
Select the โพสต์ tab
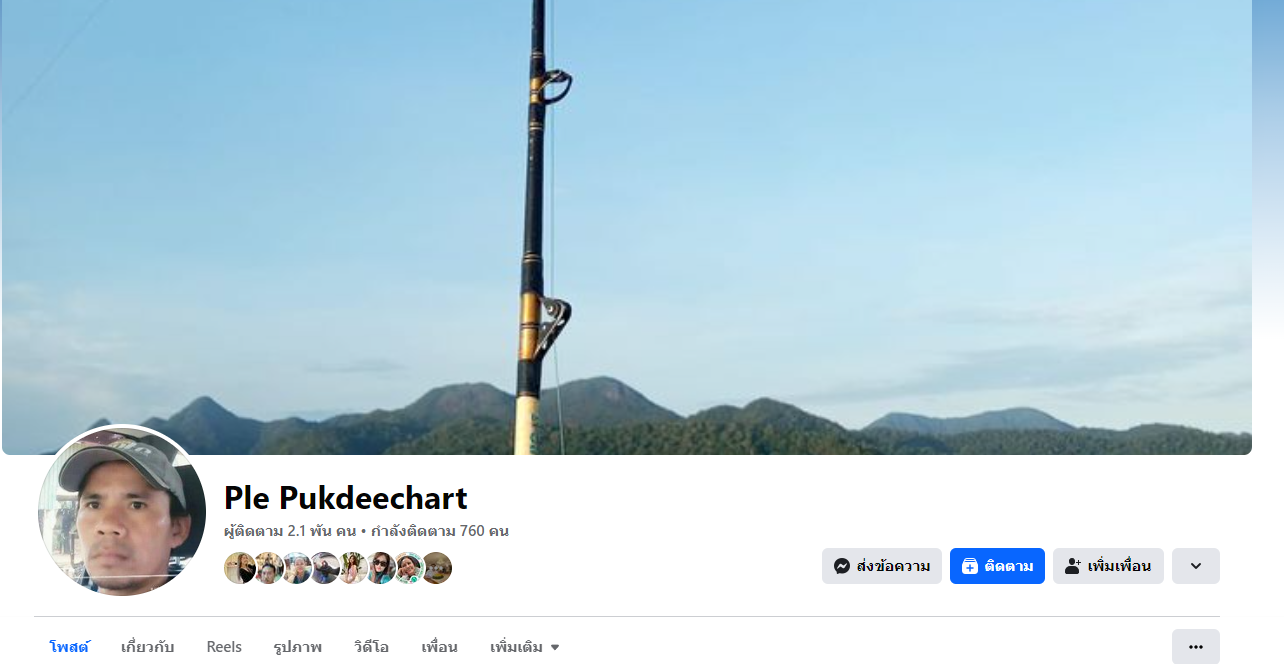[69, 647]
